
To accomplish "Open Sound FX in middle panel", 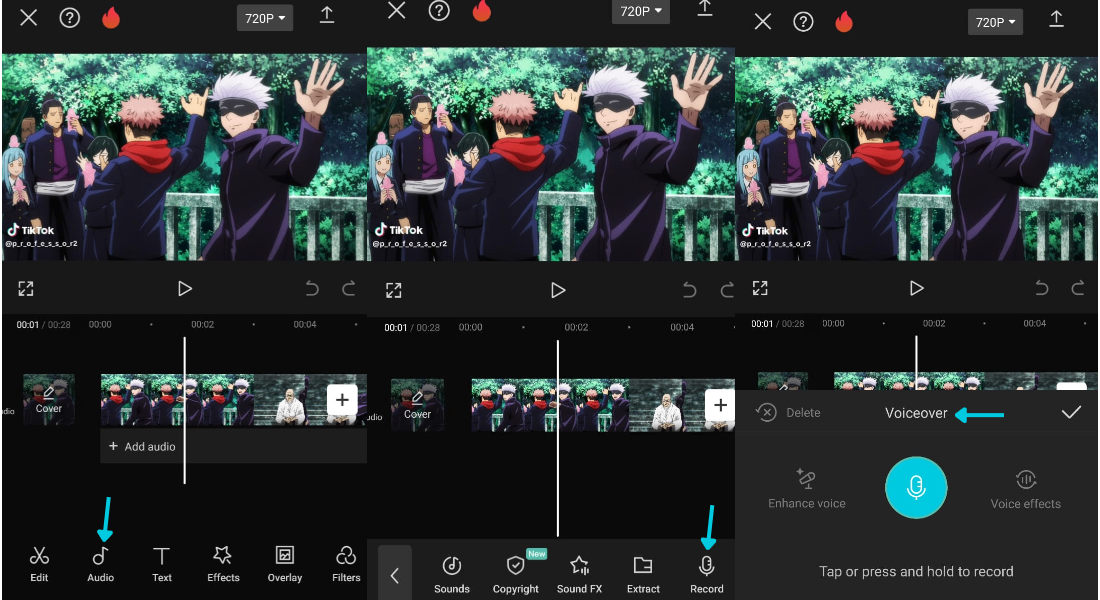I will click(x=579, y=575).
